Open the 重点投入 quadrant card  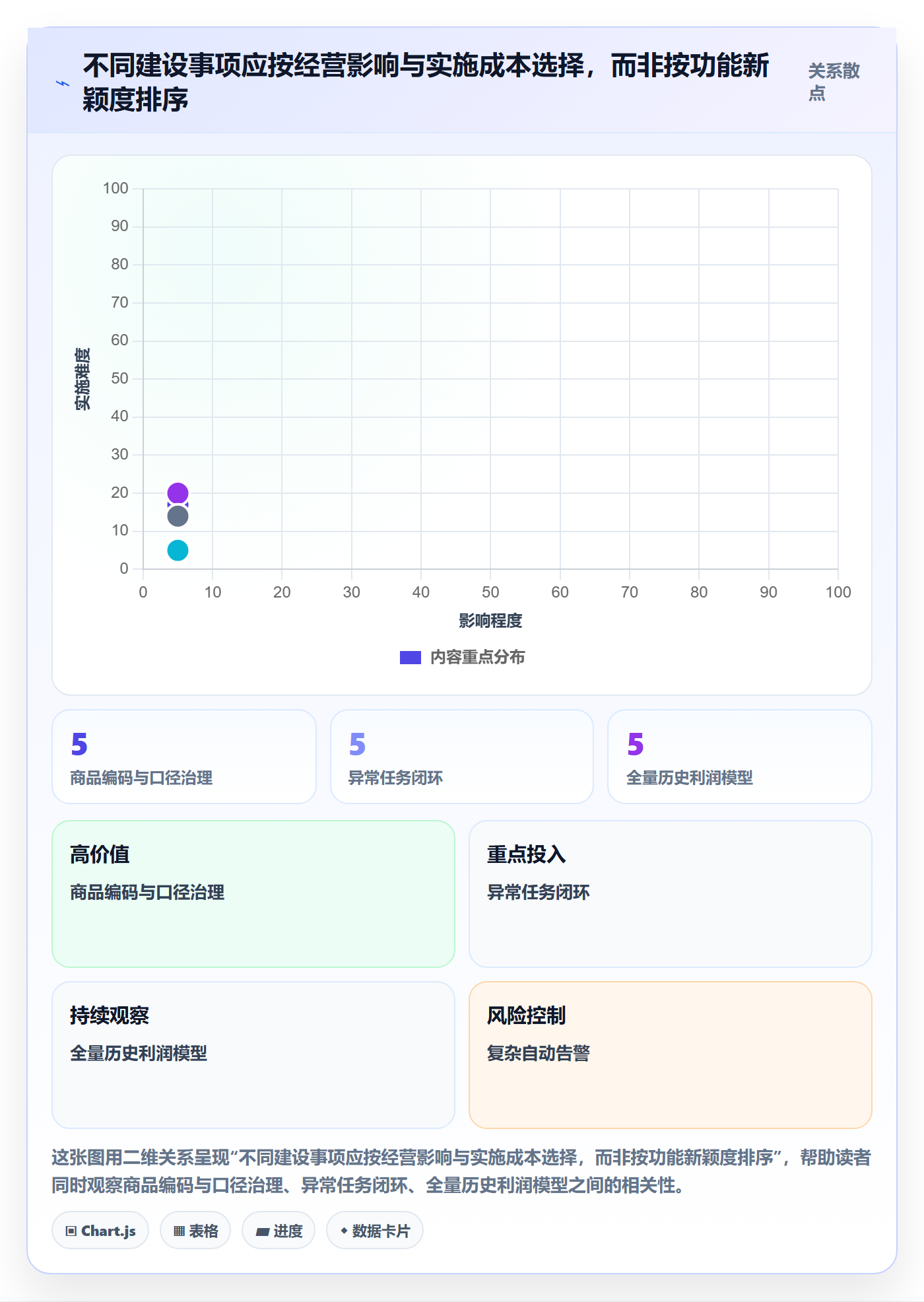[671, 894]
